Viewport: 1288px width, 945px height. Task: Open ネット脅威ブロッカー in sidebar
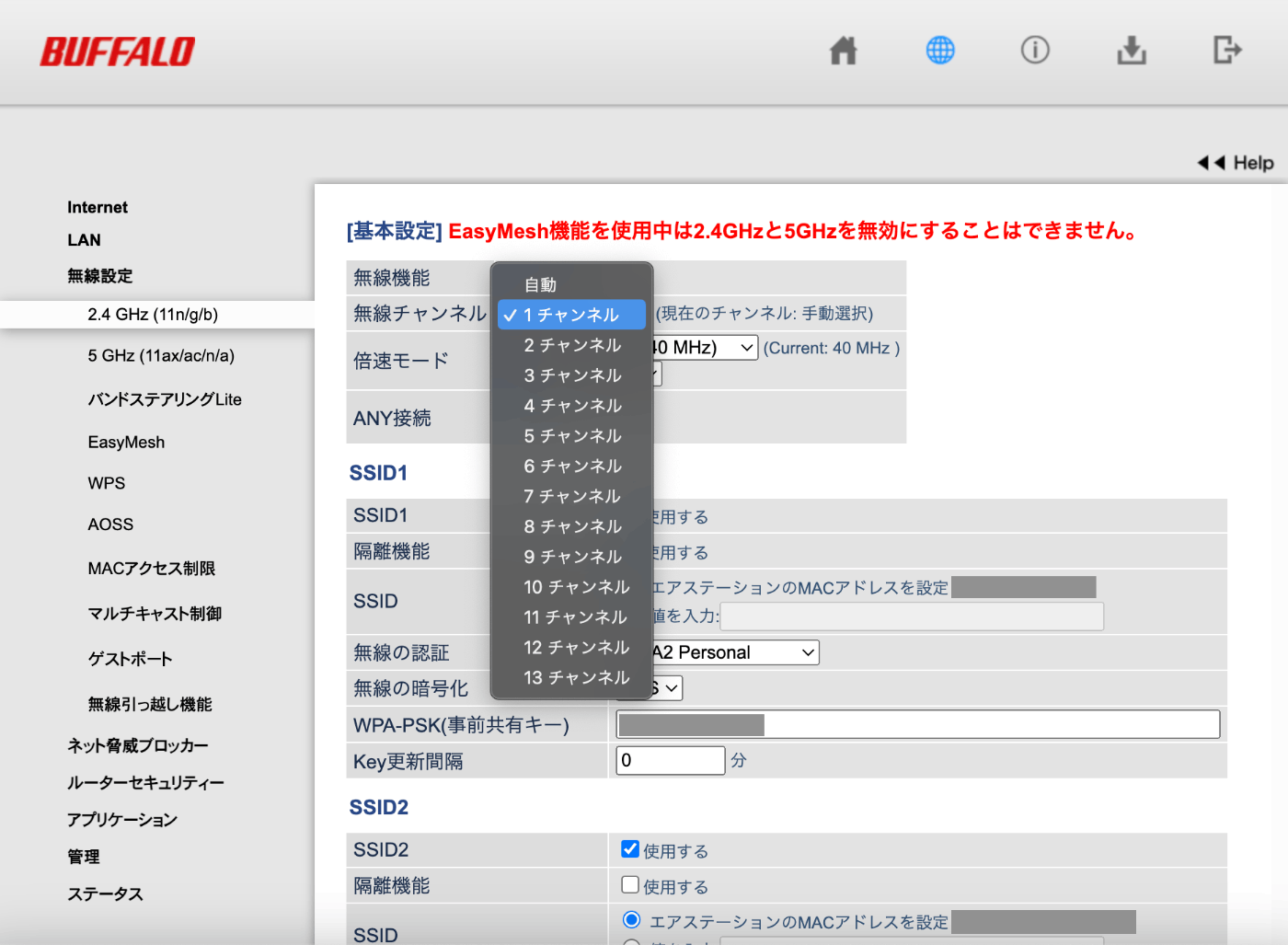[x=138, y=745]
